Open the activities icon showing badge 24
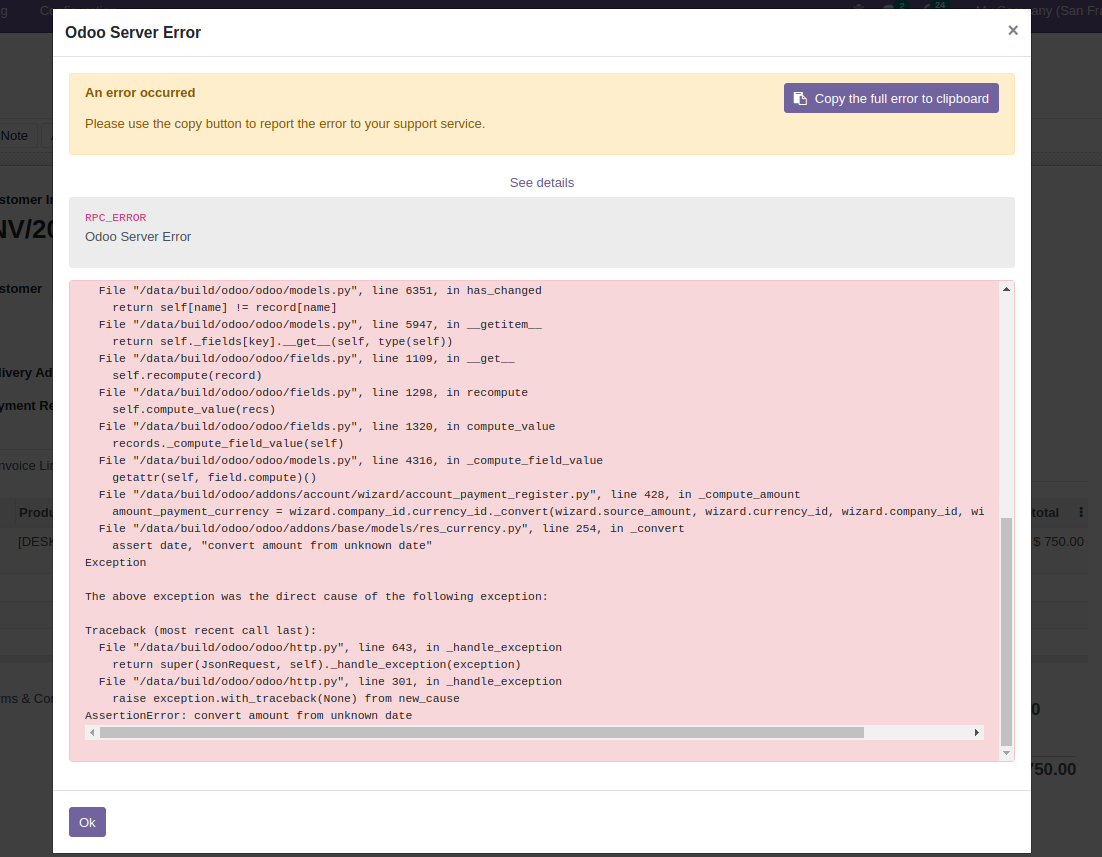 928,8
